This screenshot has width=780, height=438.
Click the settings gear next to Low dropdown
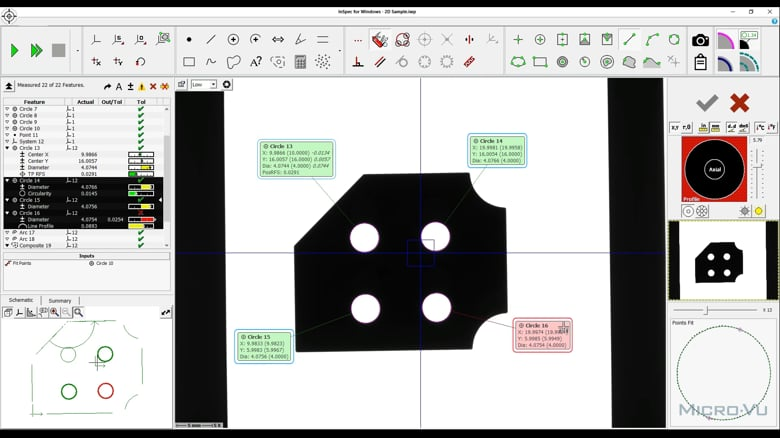click(x=227, y=85)
